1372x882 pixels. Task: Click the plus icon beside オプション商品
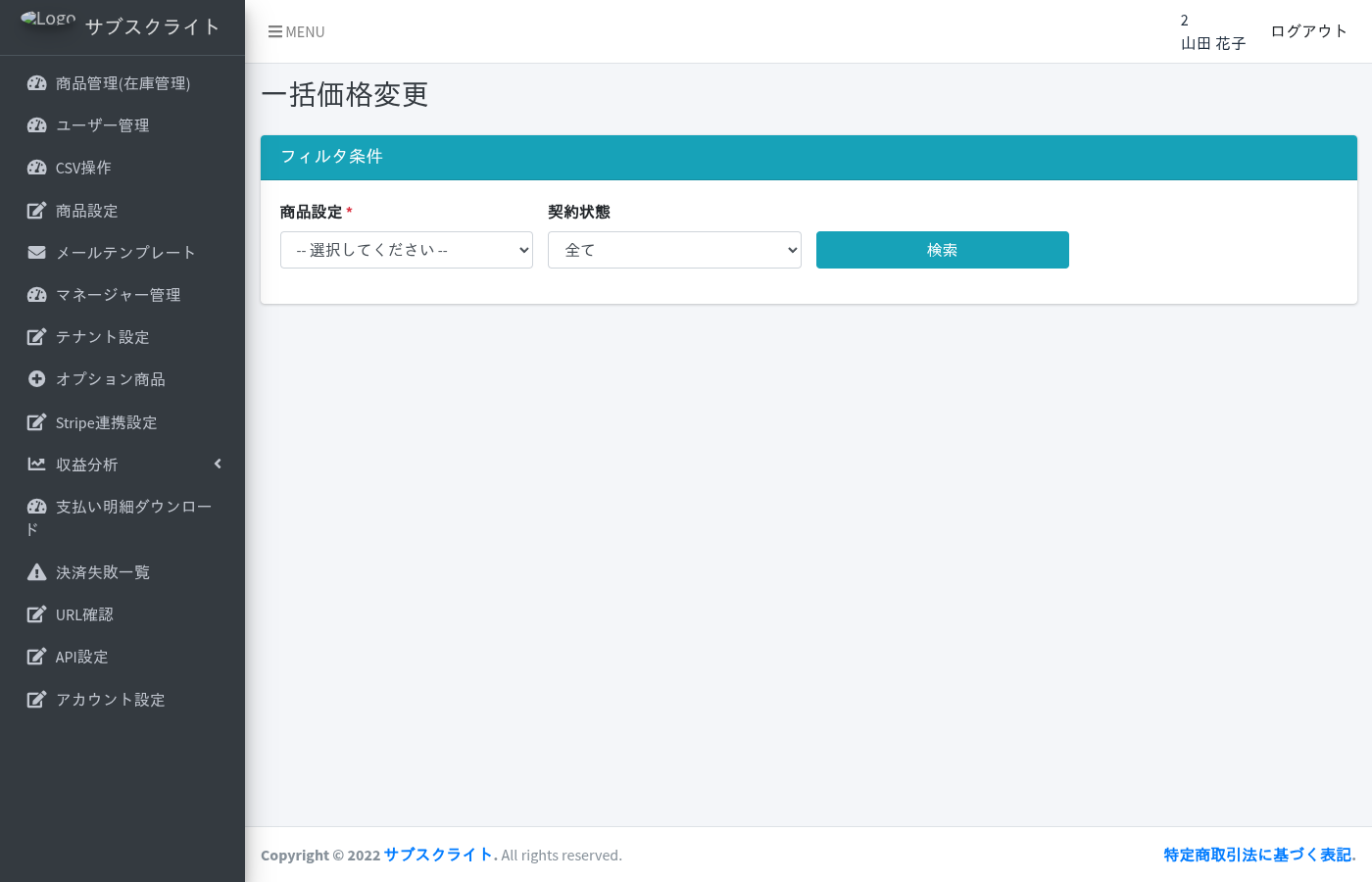tap(36, 378)
